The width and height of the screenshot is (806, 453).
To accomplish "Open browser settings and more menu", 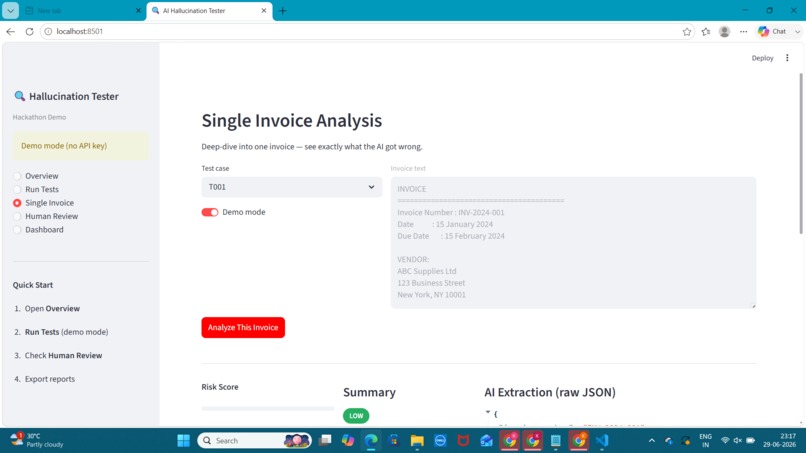I will (x=743, y=31).
